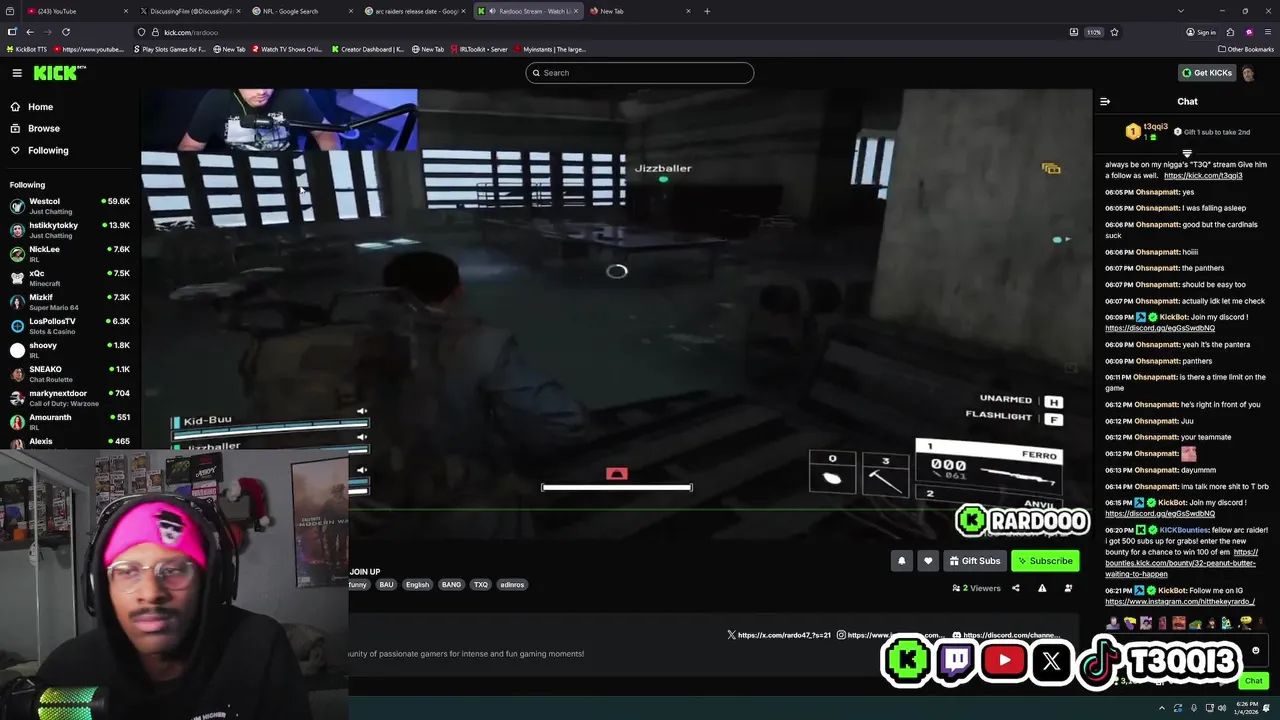The height and width of the screenshot is (720, 1280).
Task: Reset the 110% zoom level indicator
Action: click(x=1094, y=32)
